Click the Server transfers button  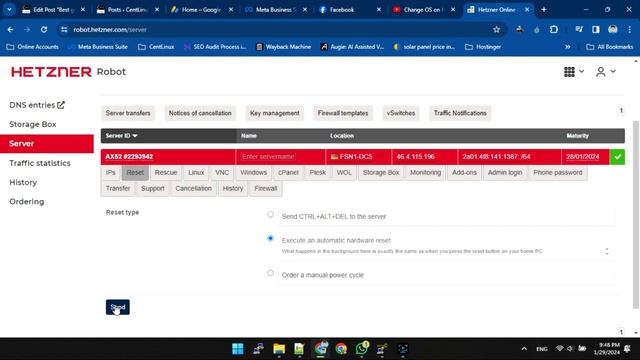[128, 113]
